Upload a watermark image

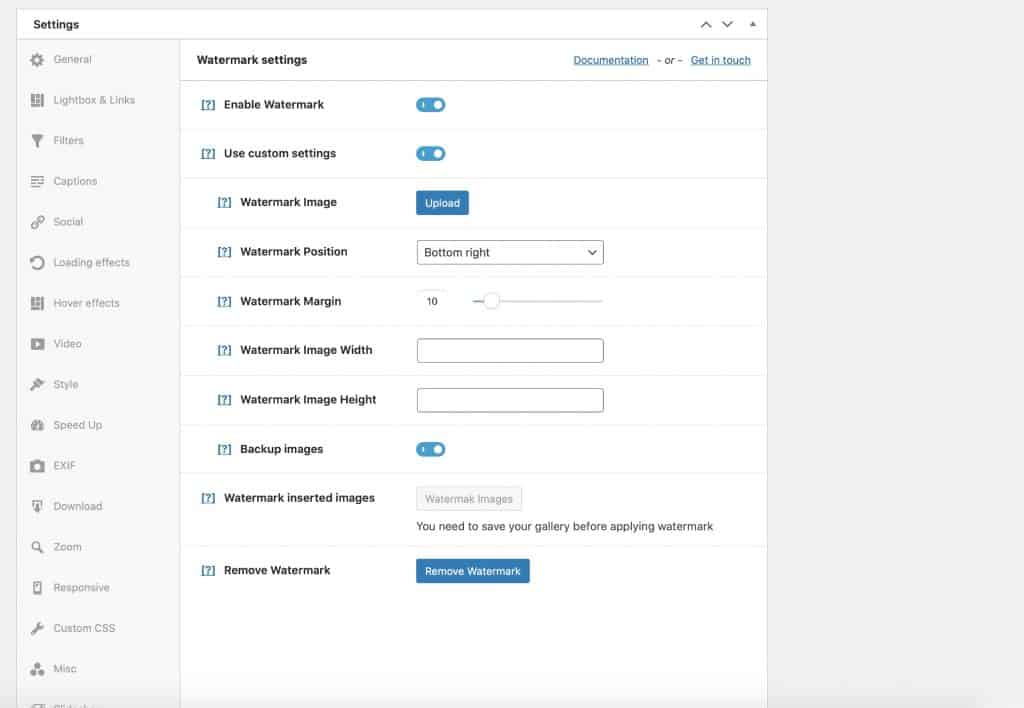(x=442, y=202)
